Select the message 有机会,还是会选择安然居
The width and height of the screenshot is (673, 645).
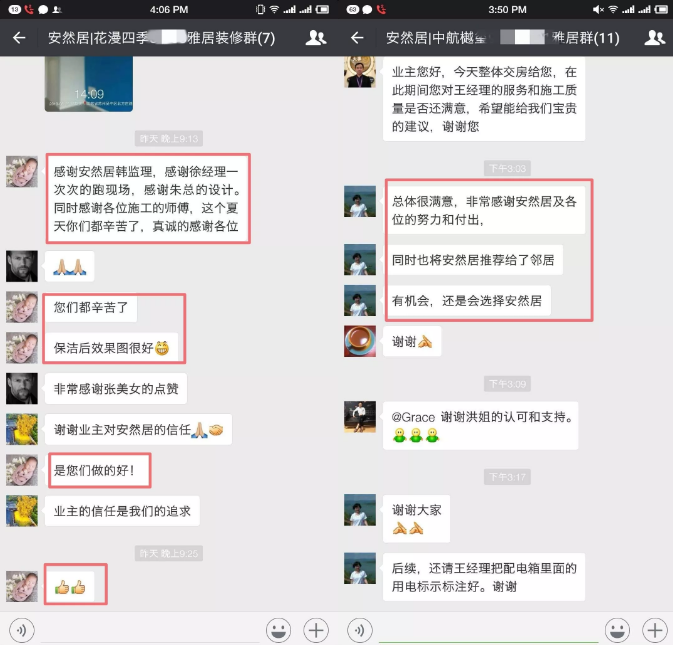coord(467,301)
